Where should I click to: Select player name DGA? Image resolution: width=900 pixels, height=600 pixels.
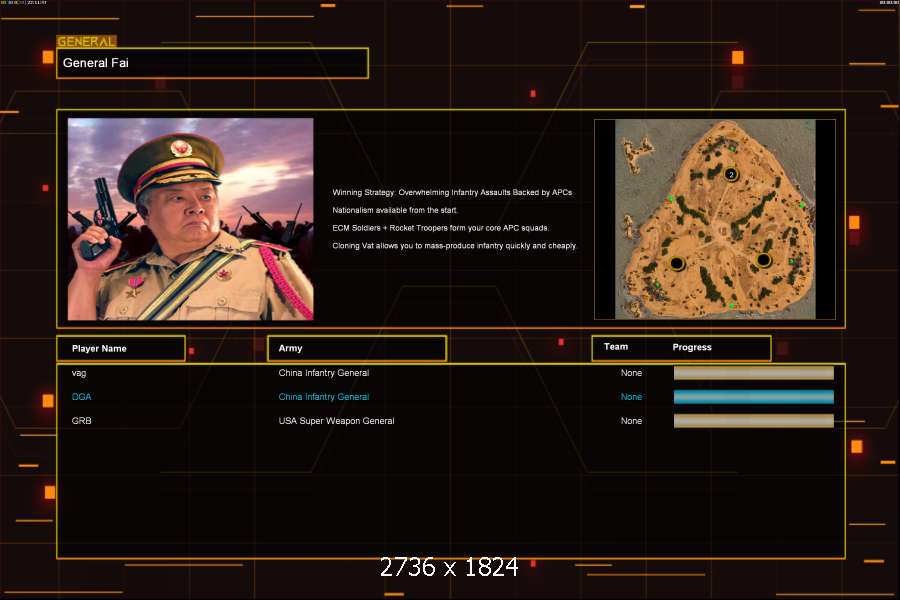coord(82,397)
